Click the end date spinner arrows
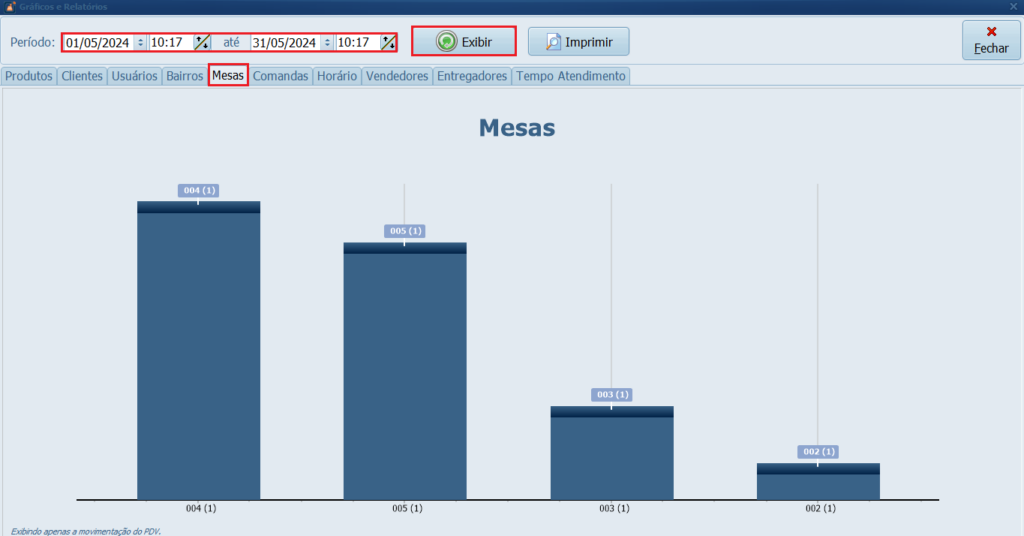 [x=327, y=42]
